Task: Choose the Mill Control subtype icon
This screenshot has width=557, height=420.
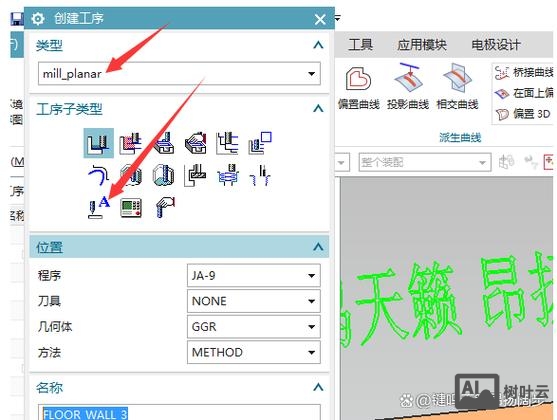Action: click(x=131, y=207)
